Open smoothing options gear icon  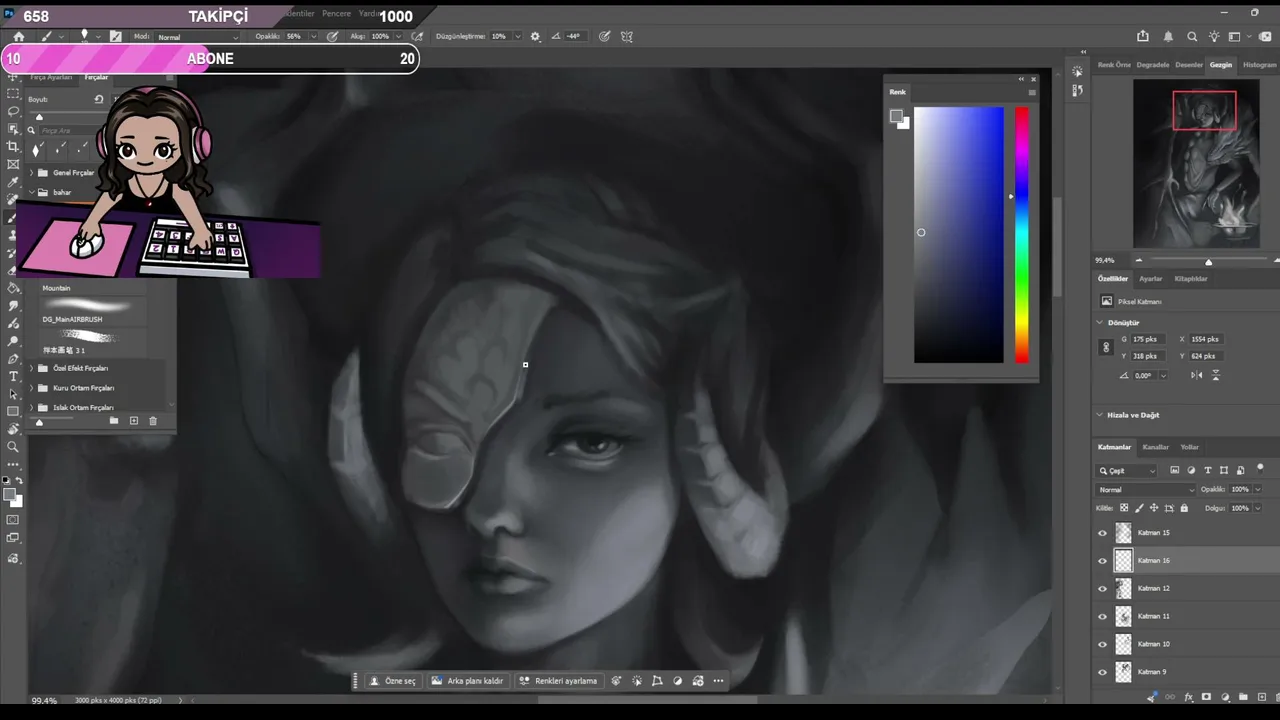(x=535, y=36)
